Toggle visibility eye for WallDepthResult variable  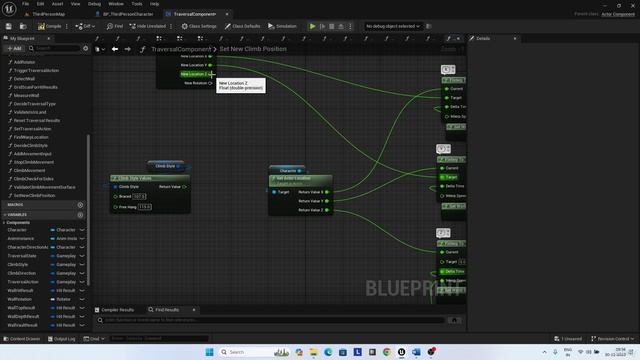[82, 316]
